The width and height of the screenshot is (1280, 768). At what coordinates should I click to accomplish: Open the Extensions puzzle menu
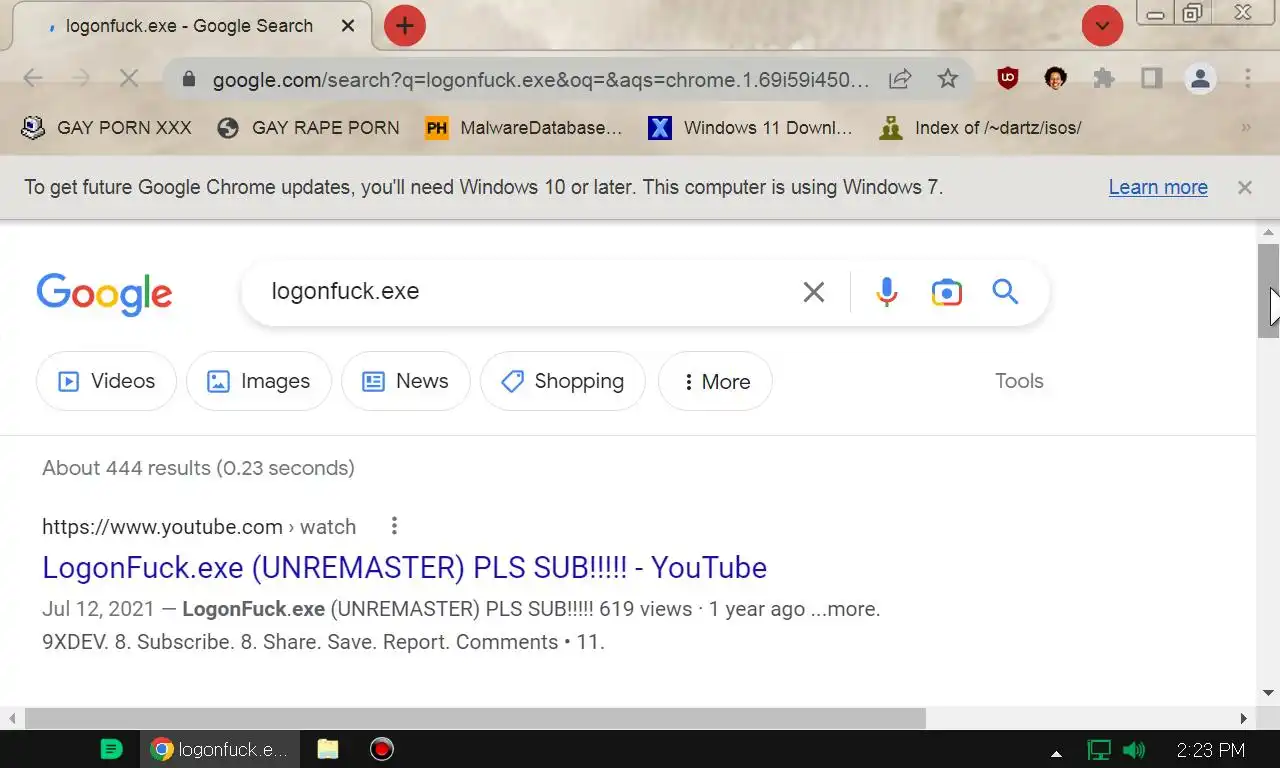1103,79
